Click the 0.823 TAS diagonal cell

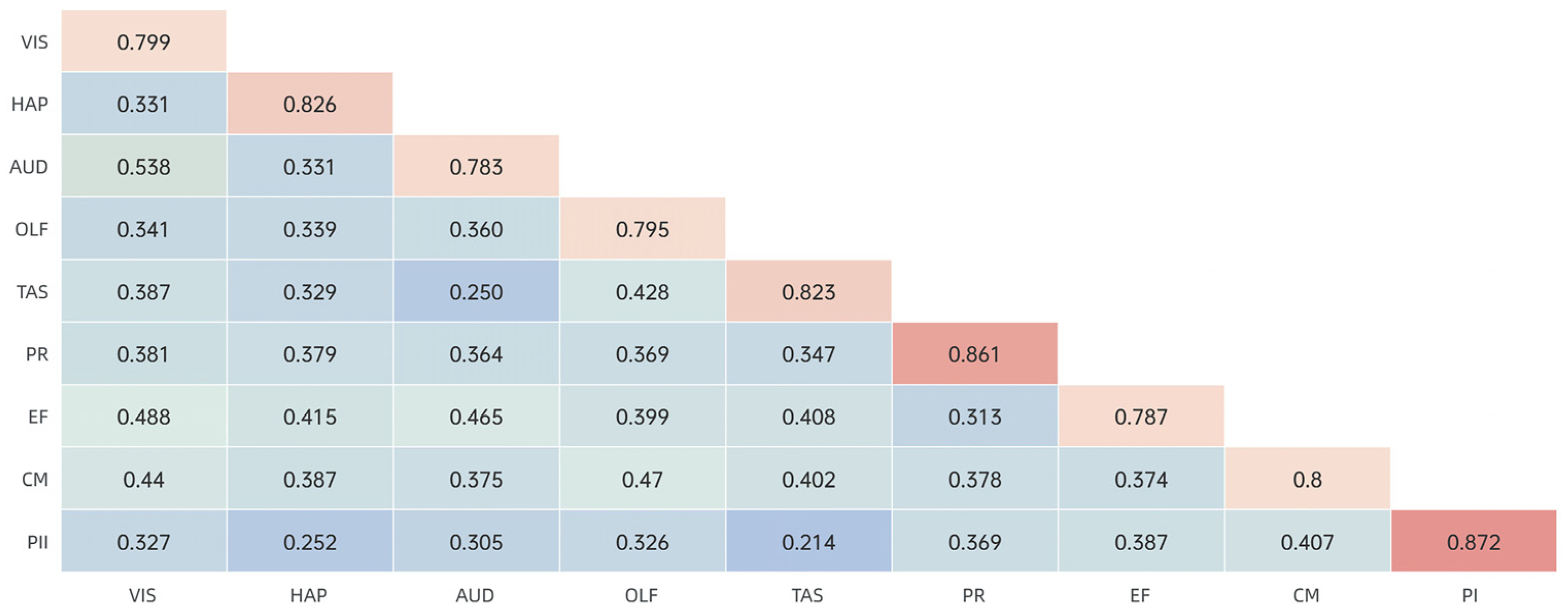tap(808, 291)
